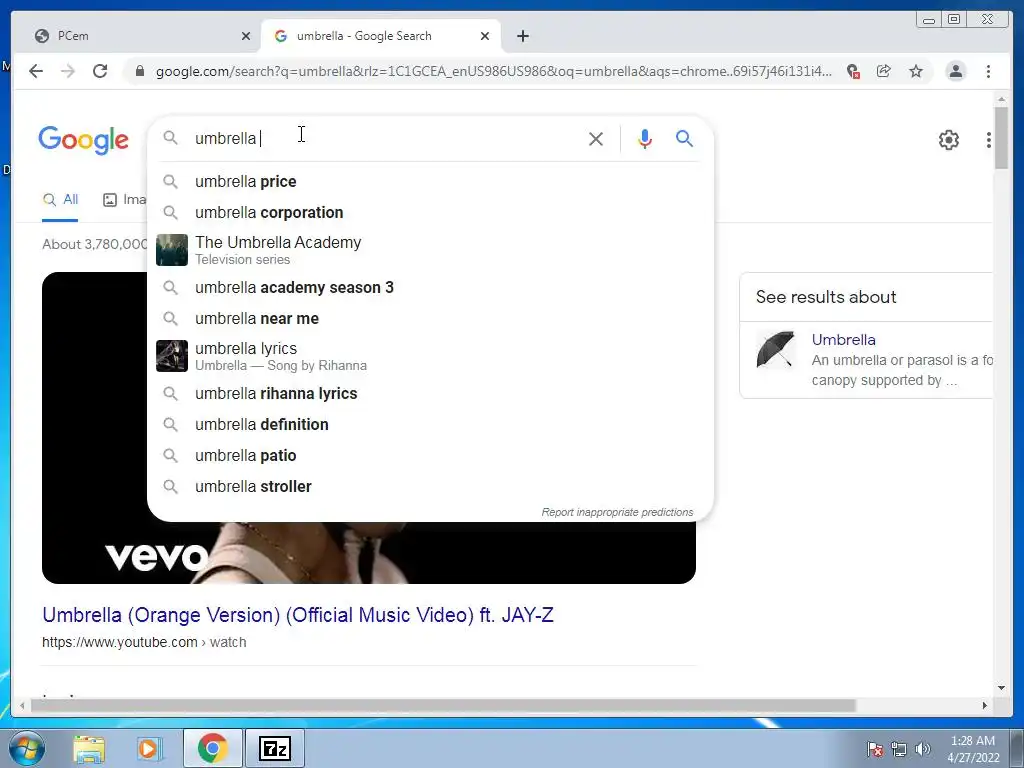Open the 7-Zip taskbar button

[x=274, y=749]
